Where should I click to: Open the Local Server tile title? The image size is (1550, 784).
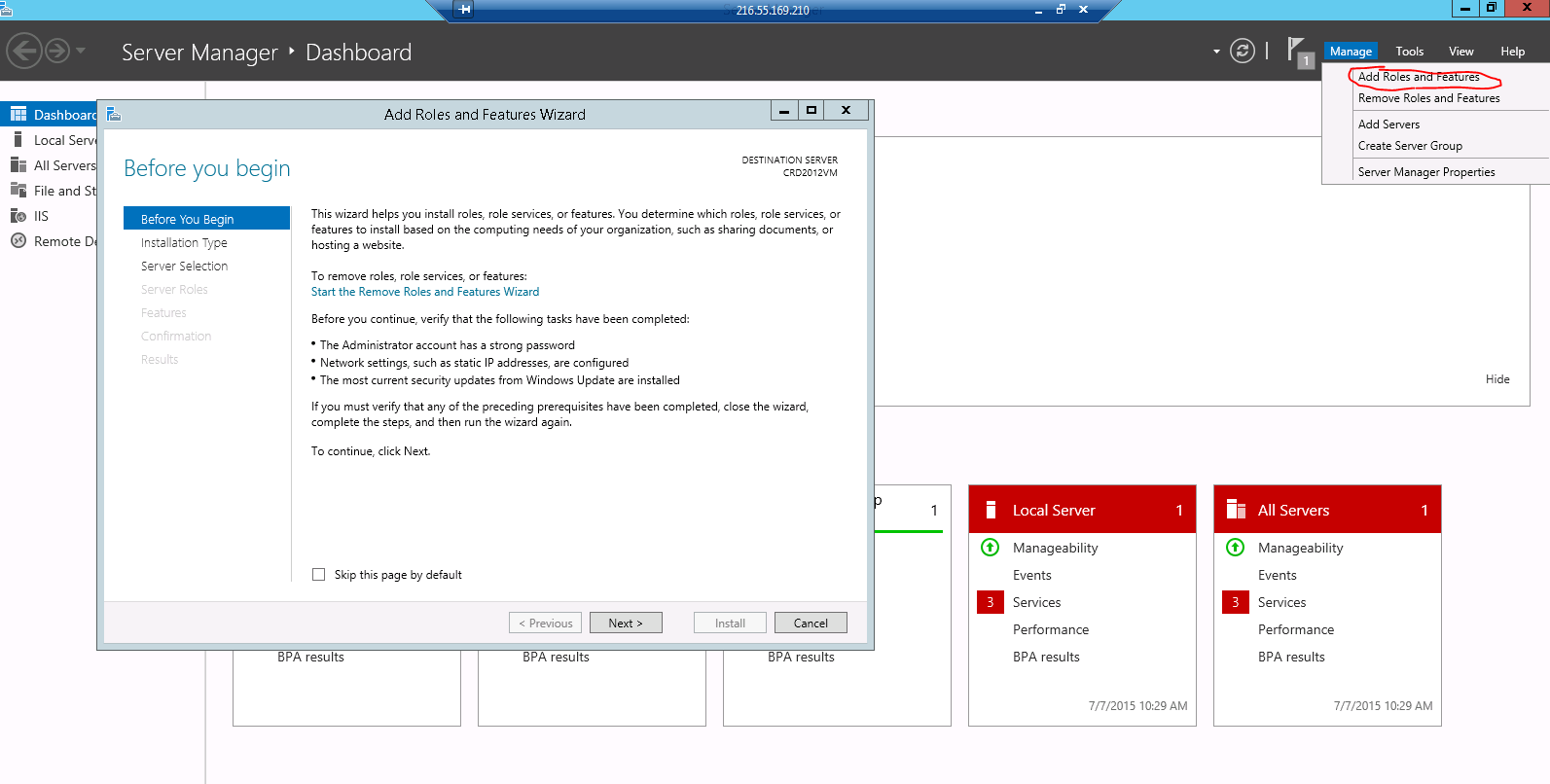[x=1054, y=511]
